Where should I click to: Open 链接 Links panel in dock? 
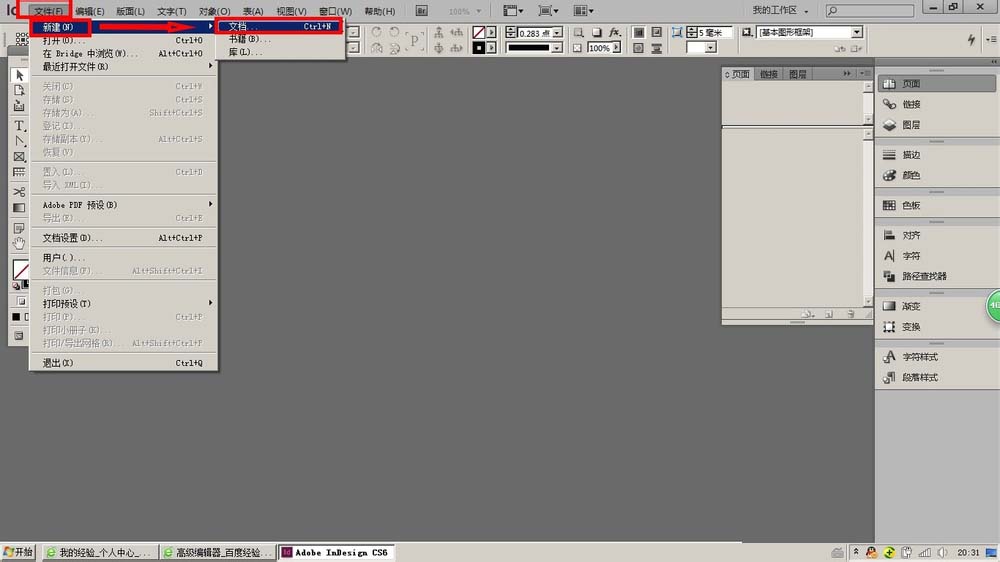click(936, 104)
